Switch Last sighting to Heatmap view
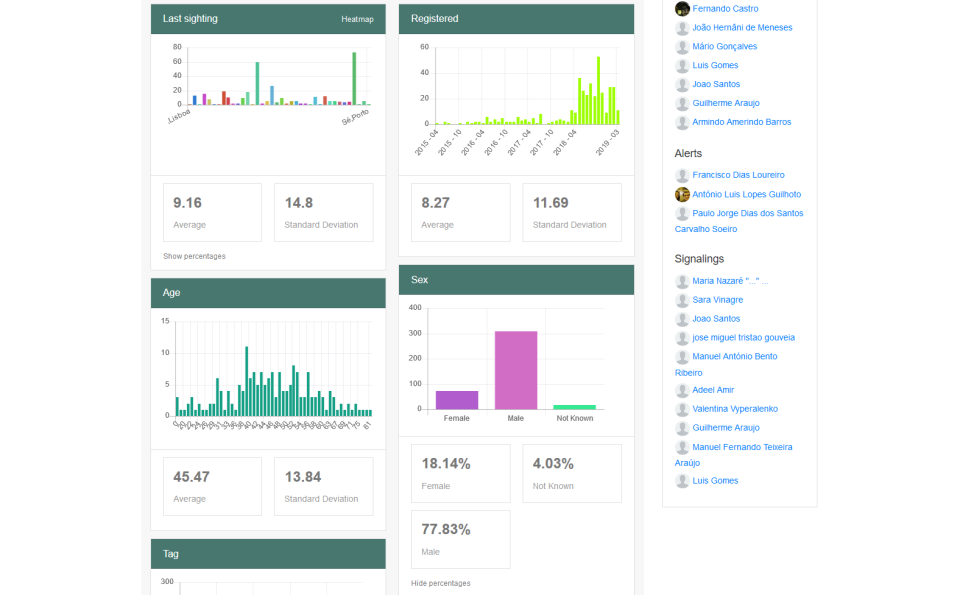This screenshot has width=960, height=595. 357,18
